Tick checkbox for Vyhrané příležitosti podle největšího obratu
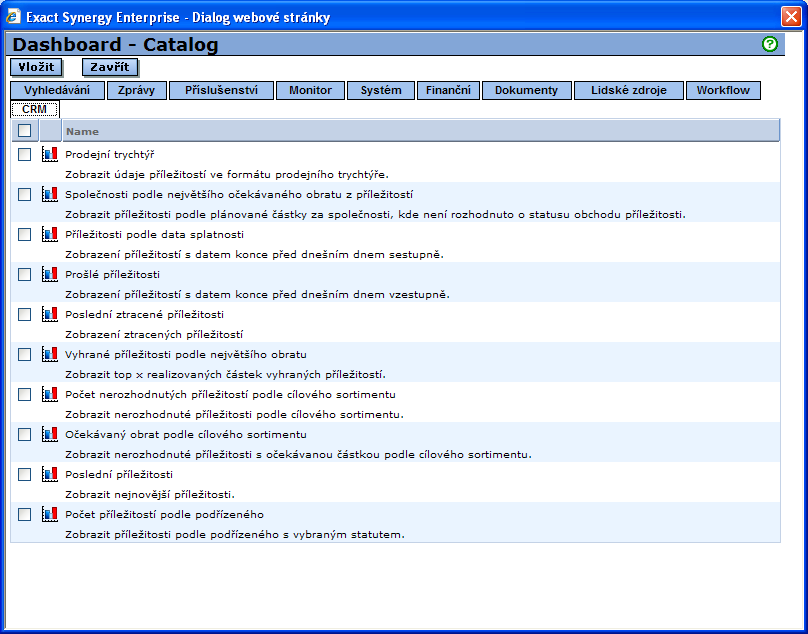 24,354
